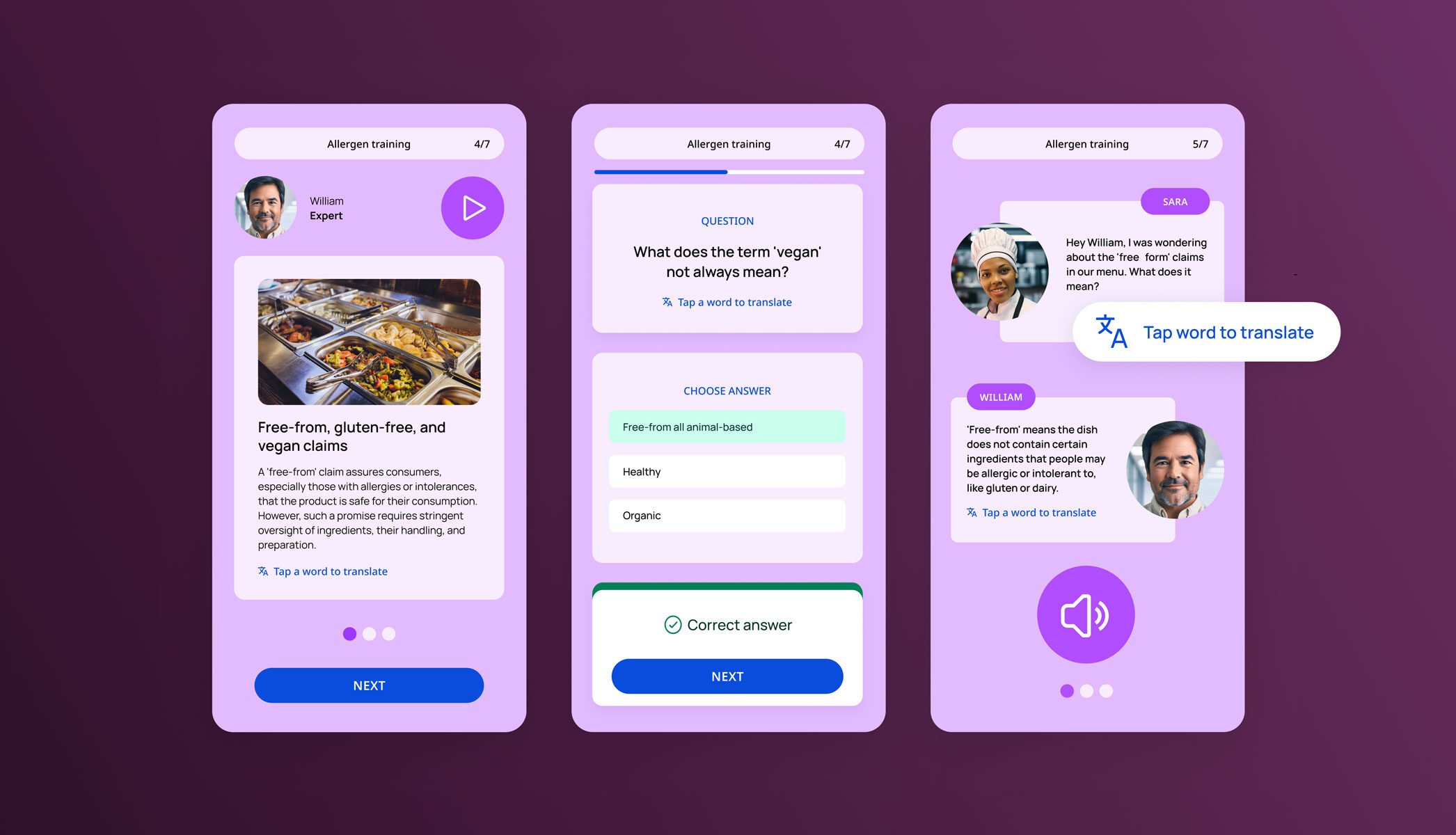
Task: Click NEXT button on lesson screen
Action: click(x=369, y=685)
